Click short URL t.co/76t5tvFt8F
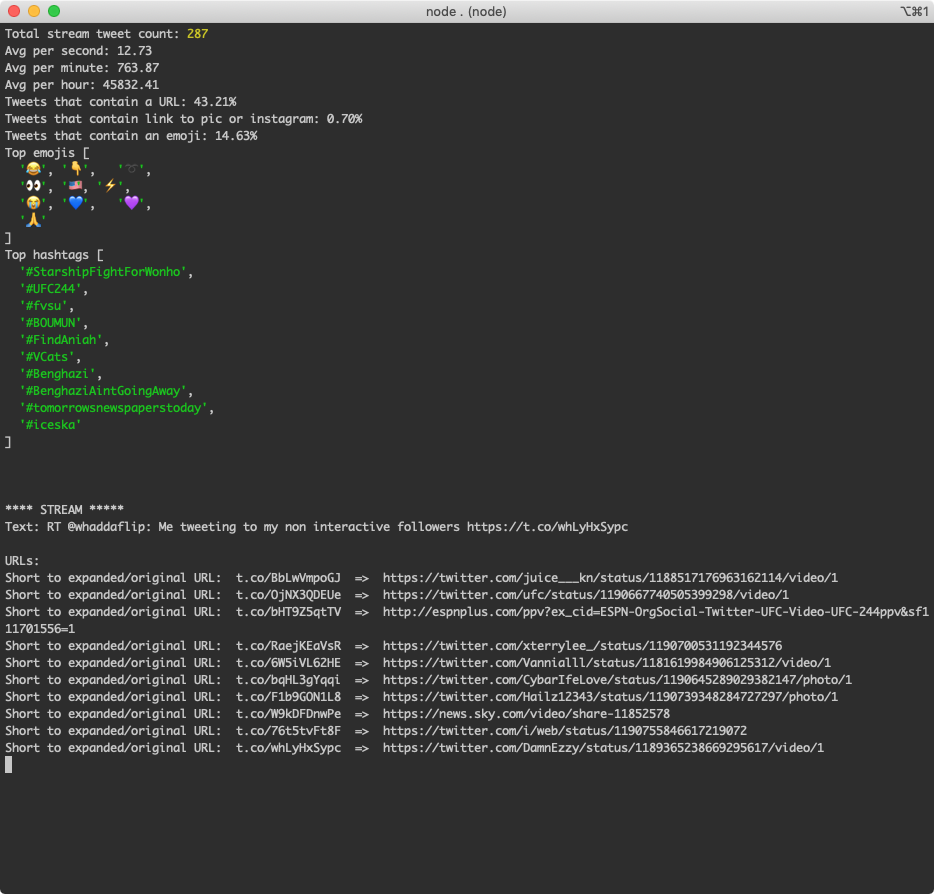The image size is (934, 894). (x=288, y=731)
